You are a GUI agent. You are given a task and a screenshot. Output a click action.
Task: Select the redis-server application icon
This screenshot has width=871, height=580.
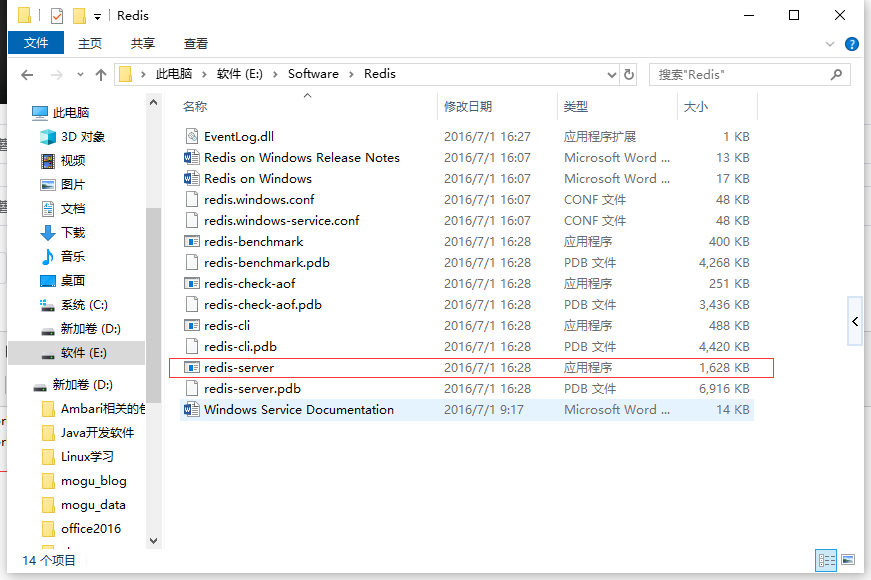(192, 367)
